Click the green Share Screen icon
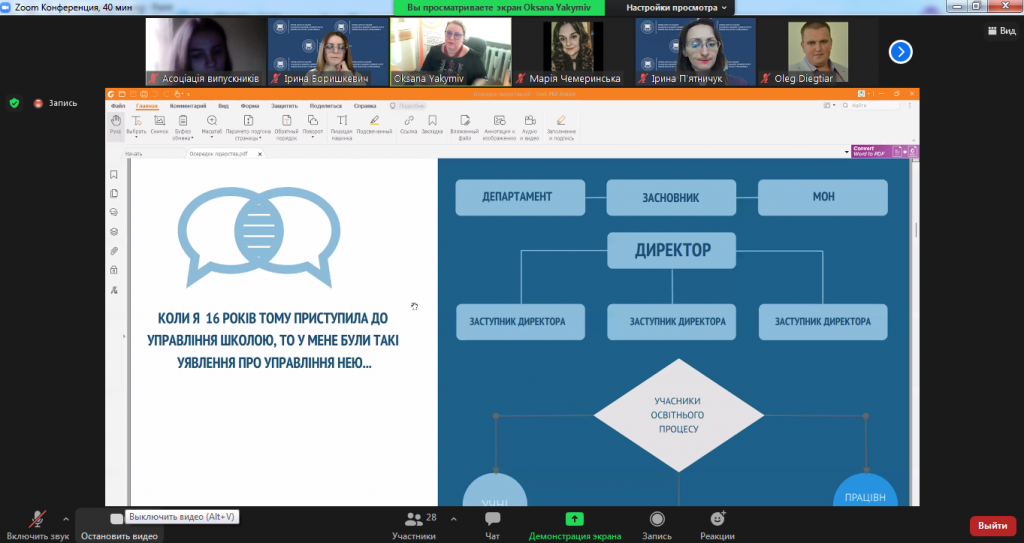This screenshot has width=1024, height=543. (x=575, y=519)
